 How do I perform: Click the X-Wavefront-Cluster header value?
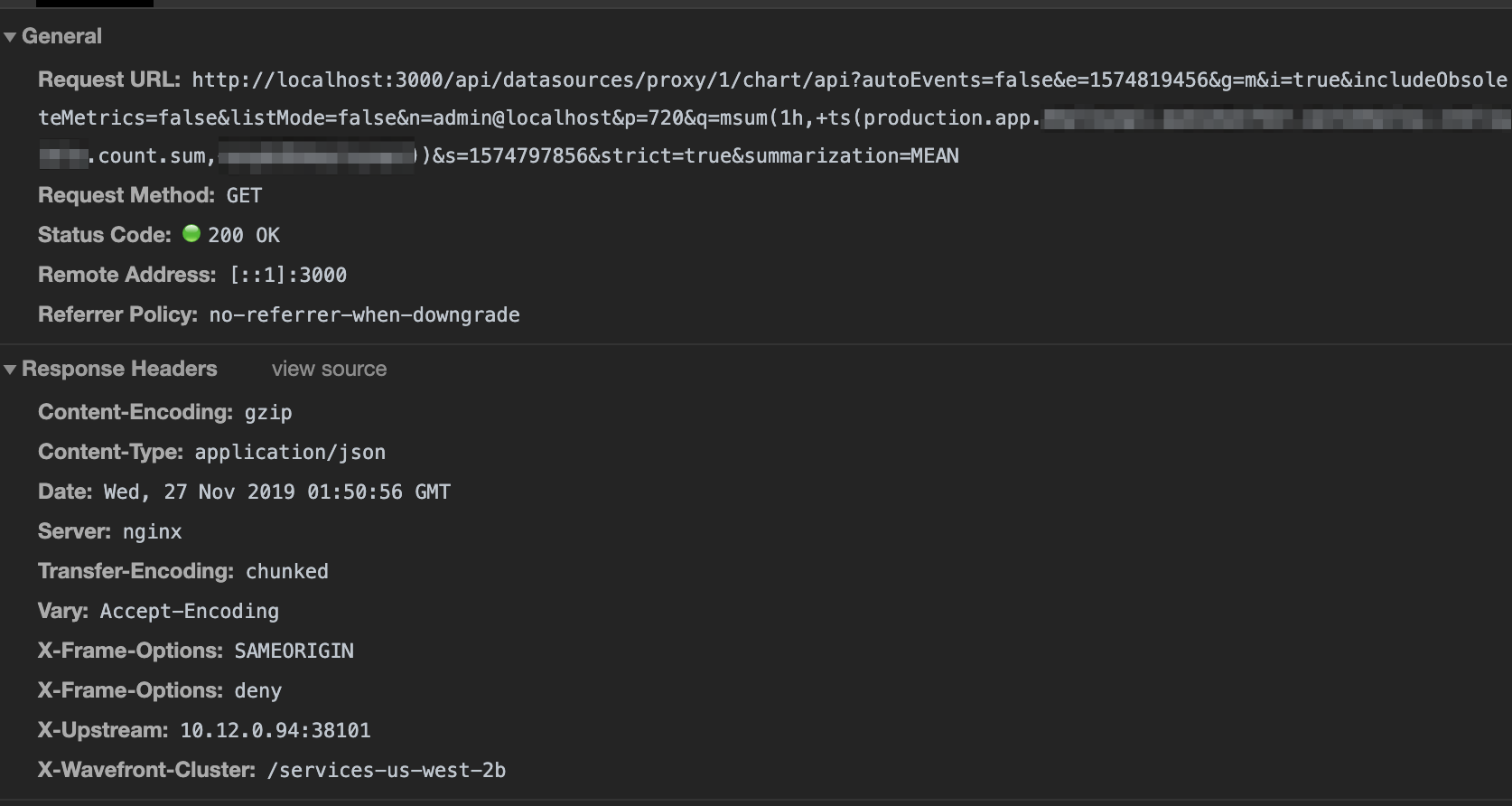(387, 770)
